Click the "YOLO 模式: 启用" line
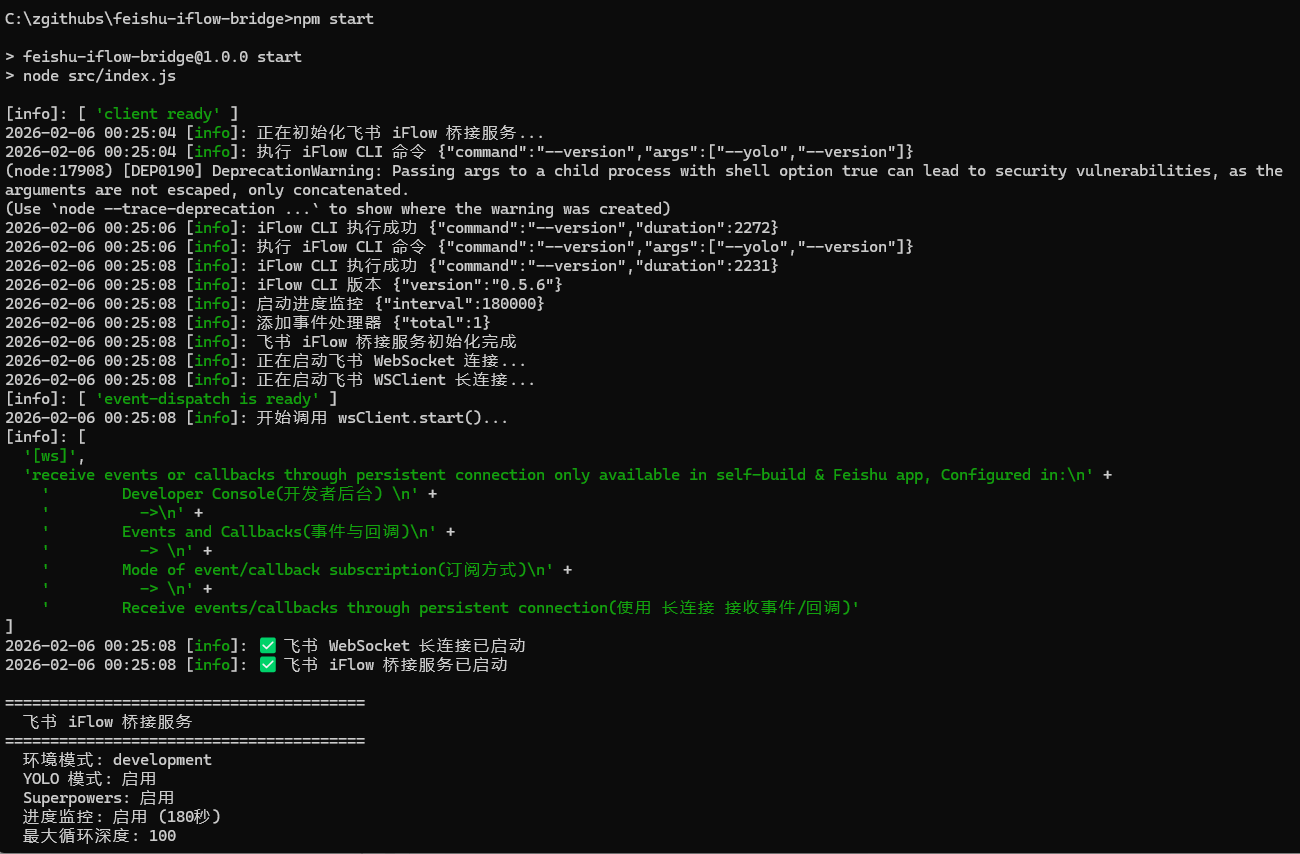This screenshot has height=854, width=1300. pos(89,779)
